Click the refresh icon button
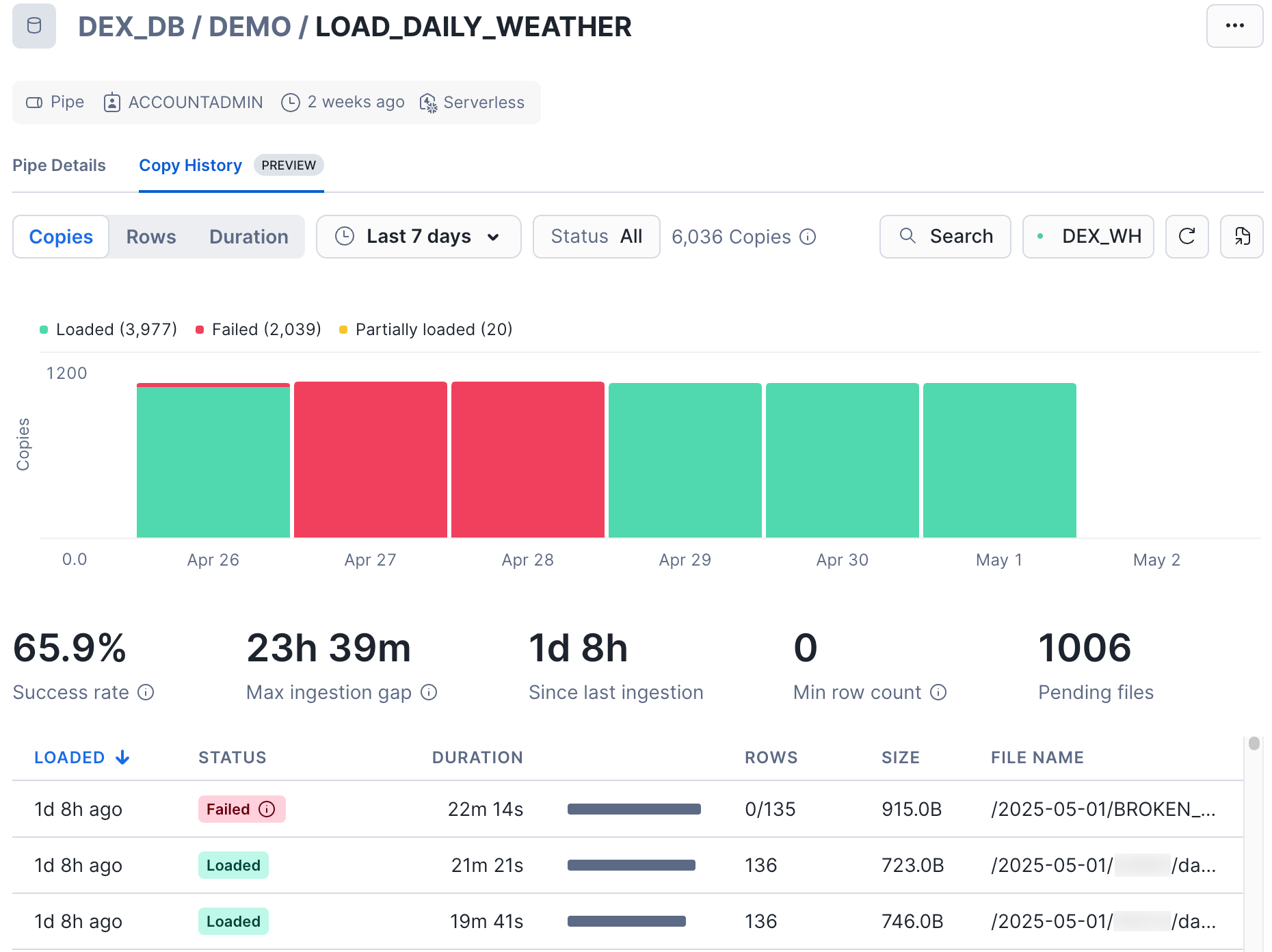This screenshot has width=1272, height=952. 1187,237
